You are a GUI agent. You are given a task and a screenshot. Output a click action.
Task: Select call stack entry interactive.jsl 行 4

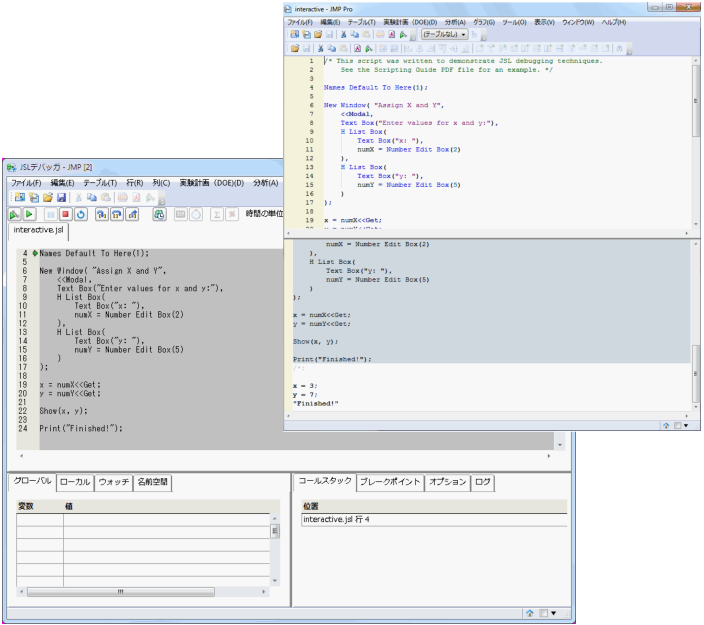[336, 520]
